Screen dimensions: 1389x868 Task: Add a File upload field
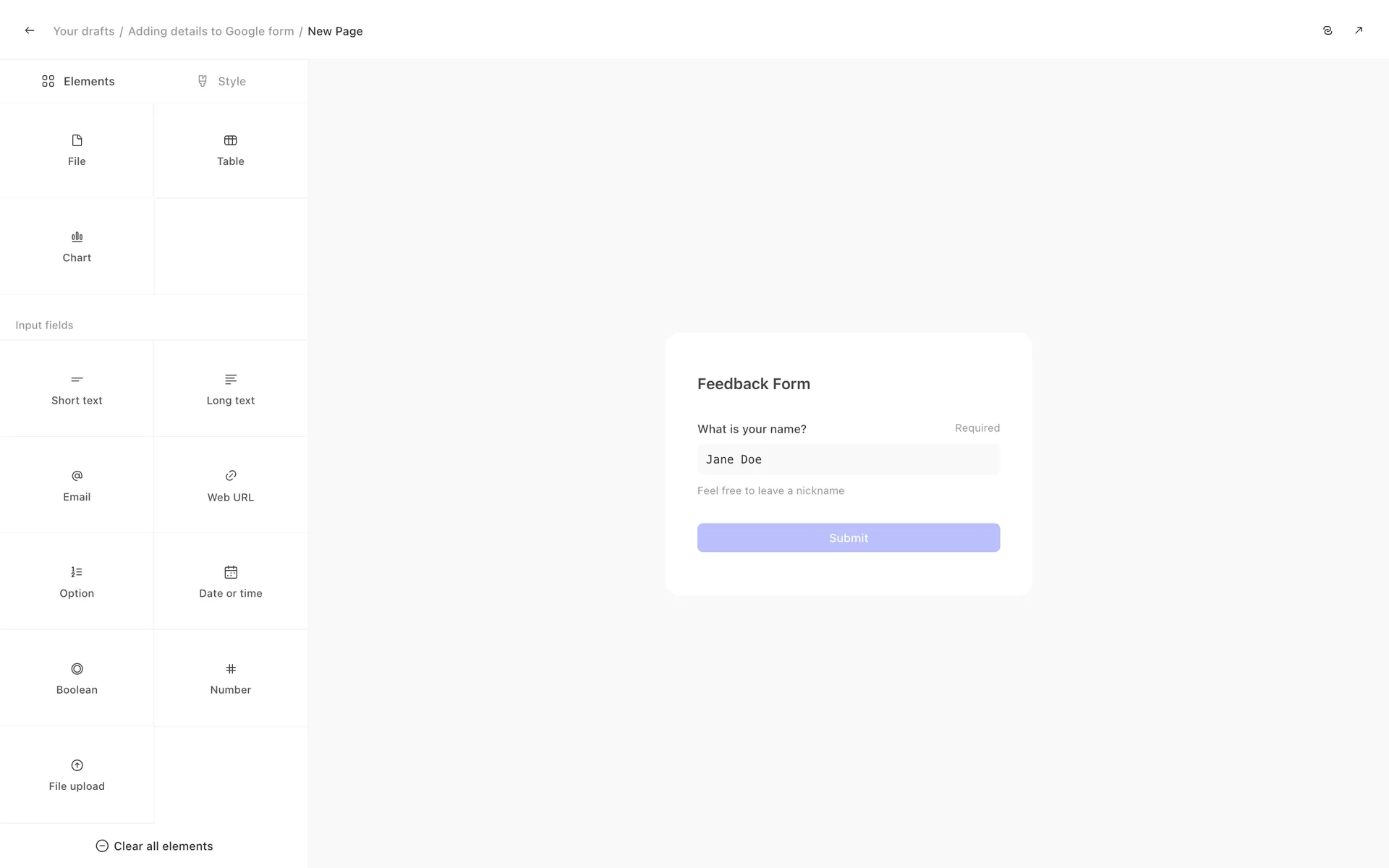pyautogui.click(x=77, y=775)
